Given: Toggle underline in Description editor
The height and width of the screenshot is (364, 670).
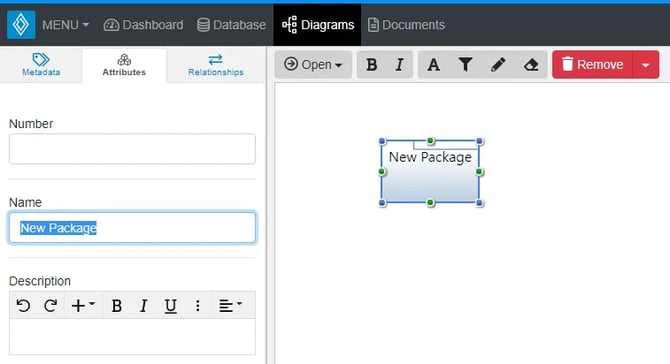Looking at the screenshot, I should [x=170, y=305].
